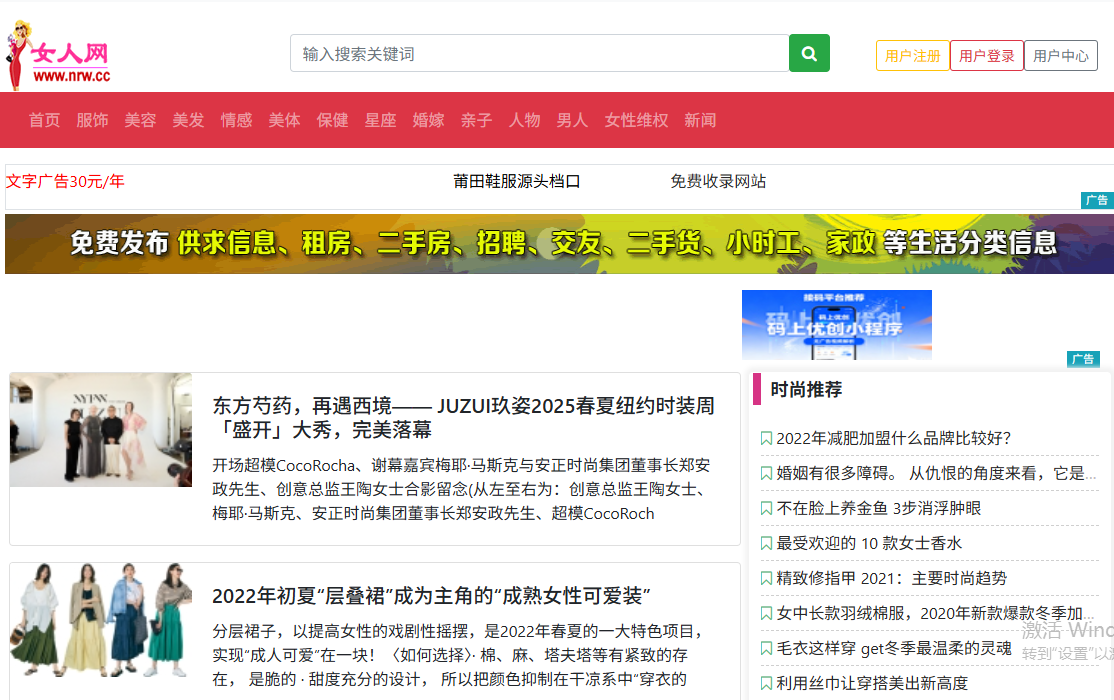Open the 新闻 navigation item
This screenshot has width=1114, height=700.
(x=701, y=120)
